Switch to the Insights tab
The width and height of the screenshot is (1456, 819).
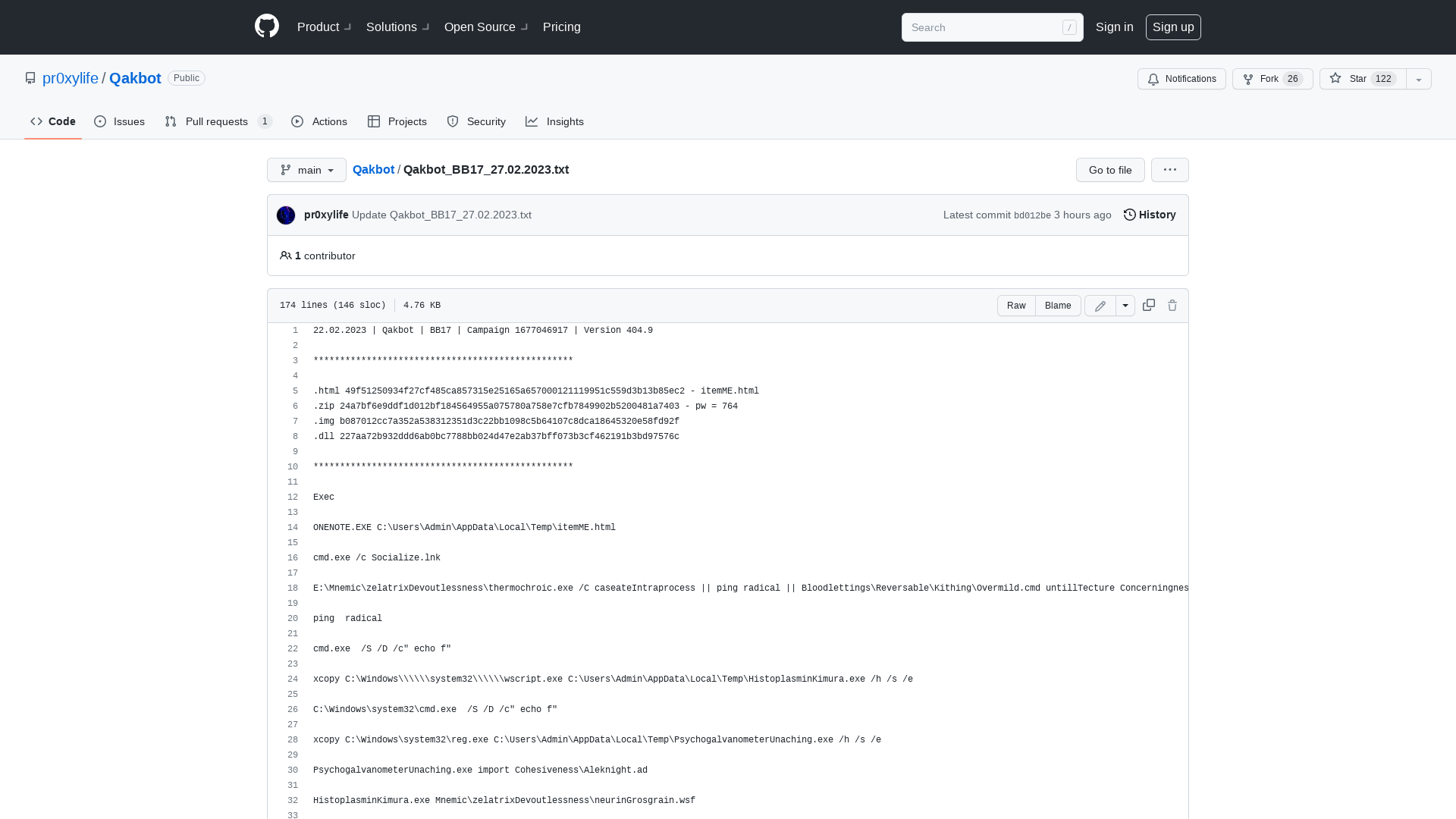(555, 122)
